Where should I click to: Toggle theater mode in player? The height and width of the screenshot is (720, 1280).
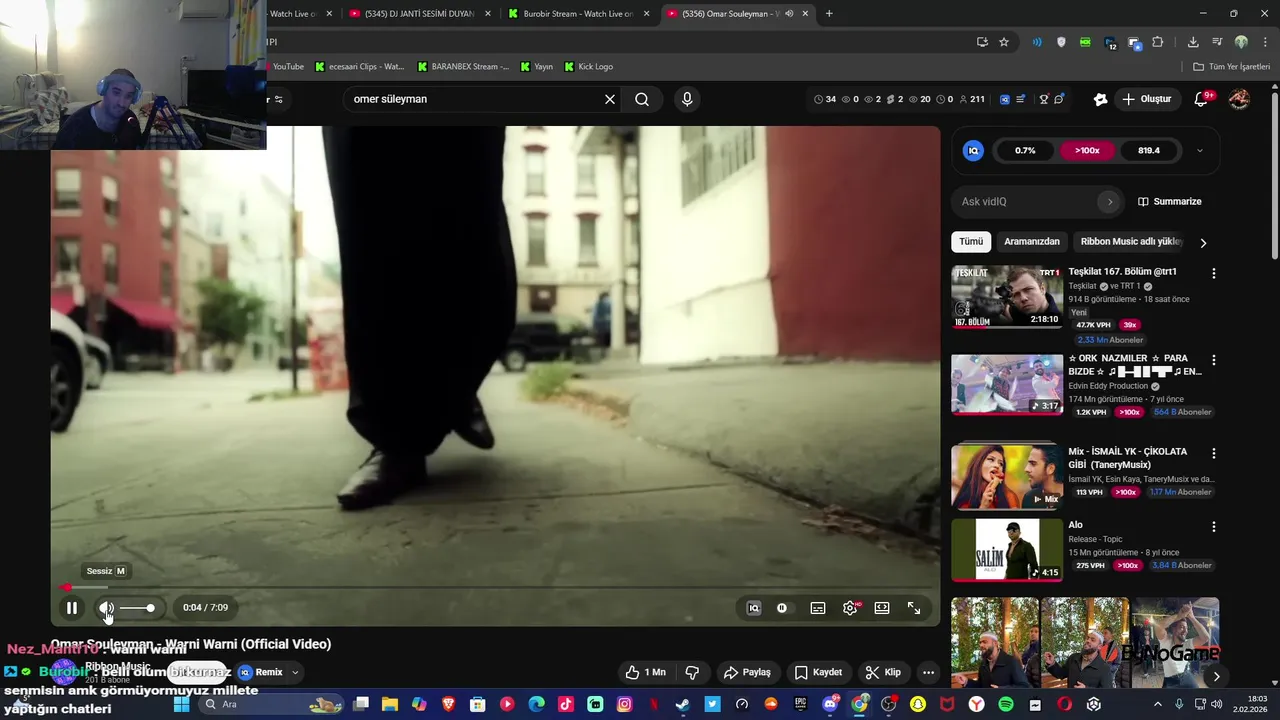pos(882,608)
